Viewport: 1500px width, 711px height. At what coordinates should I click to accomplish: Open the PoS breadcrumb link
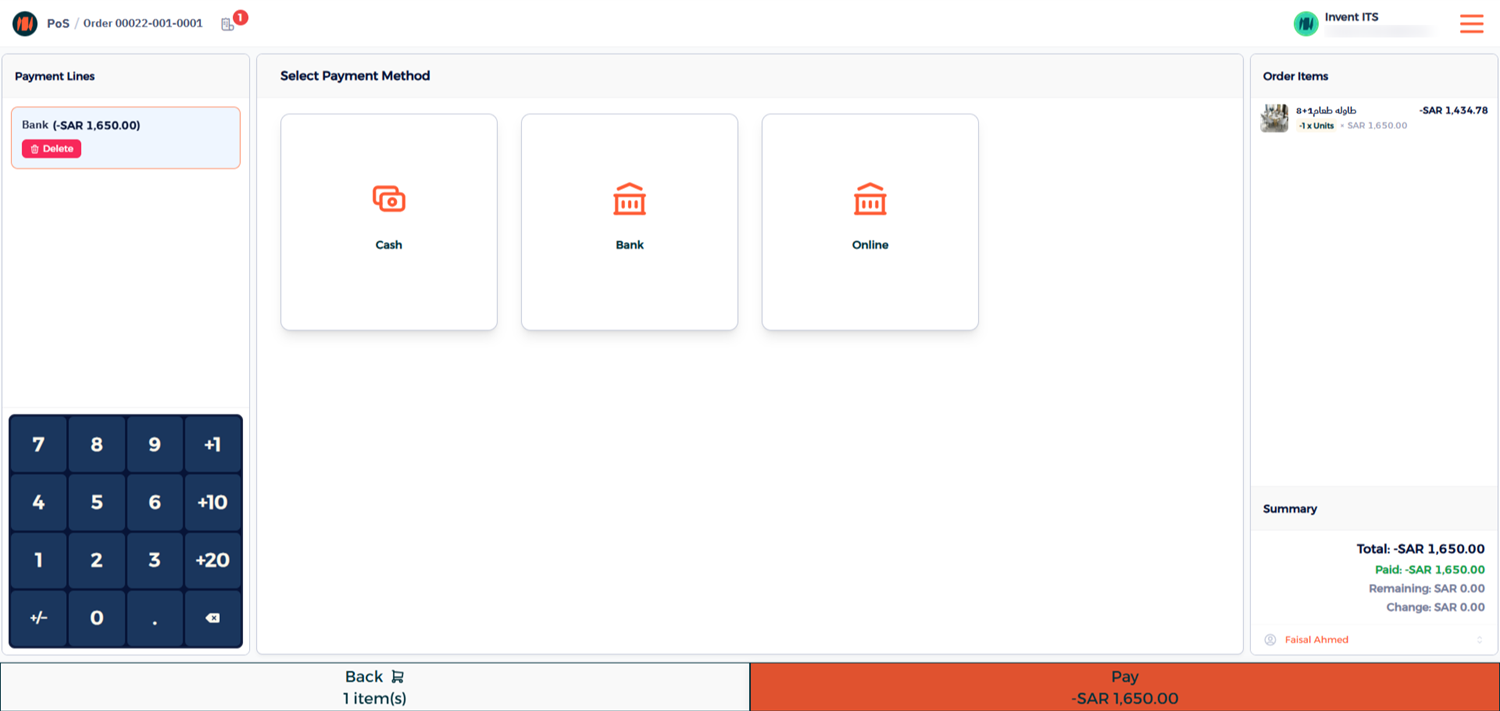(58, 24)
